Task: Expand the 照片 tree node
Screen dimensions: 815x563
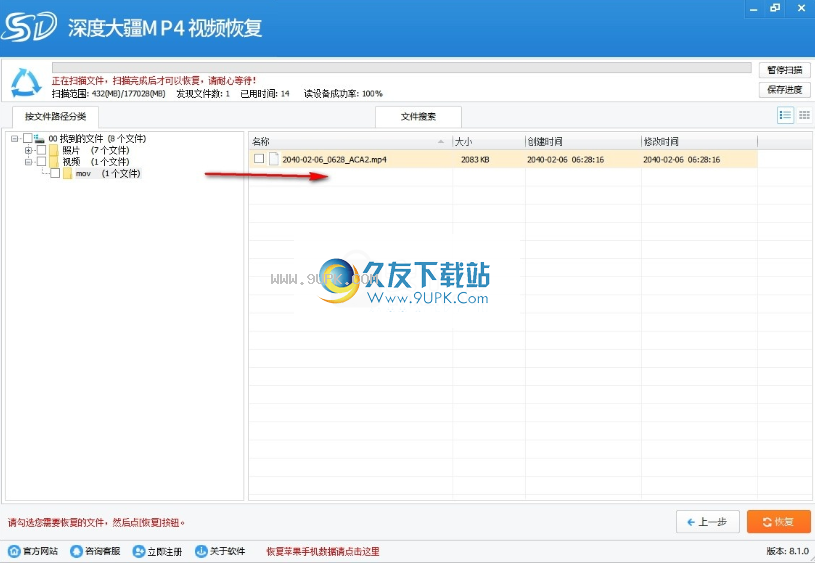Action: (29, 150)
